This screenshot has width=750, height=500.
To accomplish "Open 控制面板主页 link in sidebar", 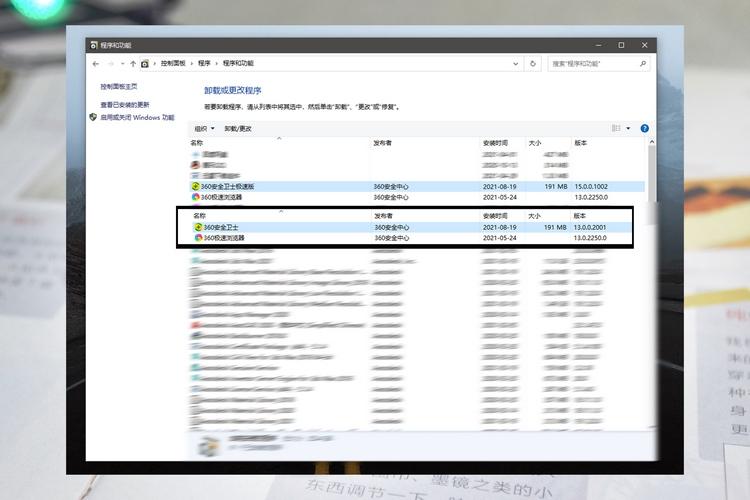I will point(119,87).
